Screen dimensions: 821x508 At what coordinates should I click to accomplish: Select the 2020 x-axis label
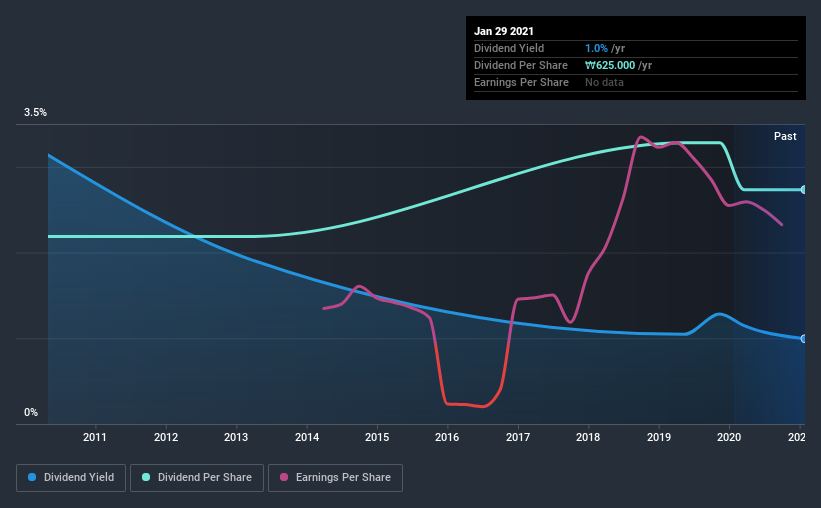click(x=729, y=437)
